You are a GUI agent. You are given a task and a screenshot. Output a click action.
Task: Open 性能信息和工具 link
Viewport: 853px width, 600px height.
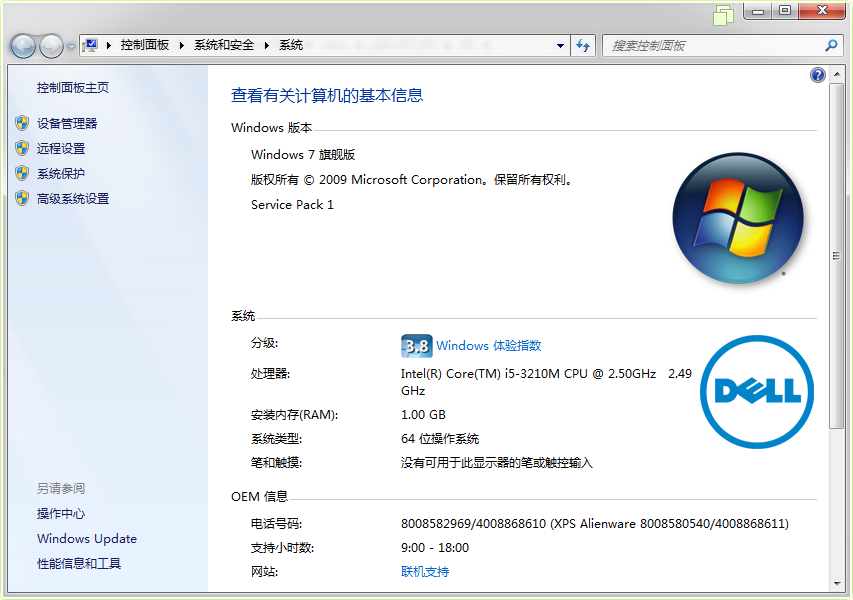(79, 564)
